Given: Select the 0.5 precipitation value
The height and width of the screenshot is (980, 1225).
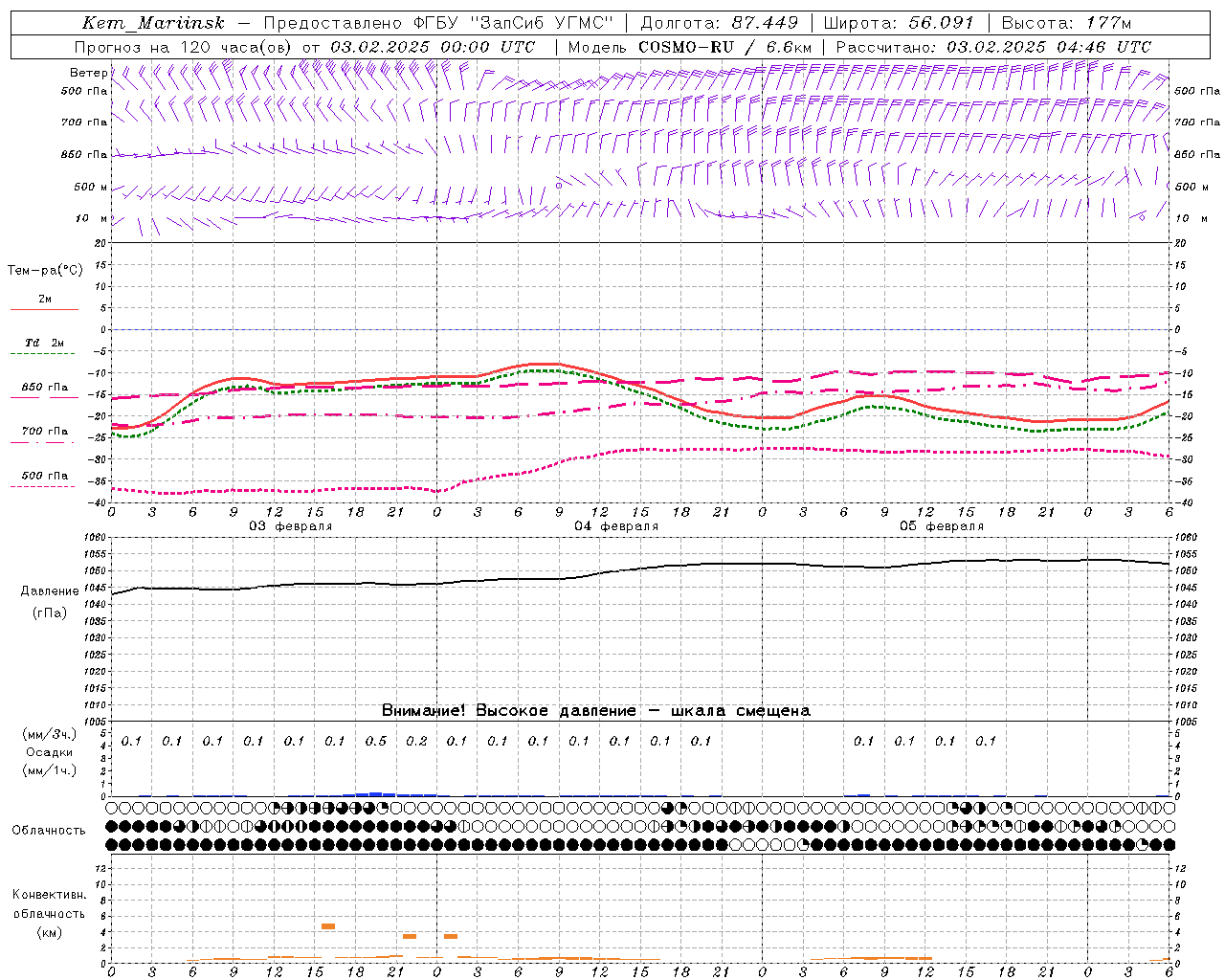Looking at the screenshot, I should 375,741.
